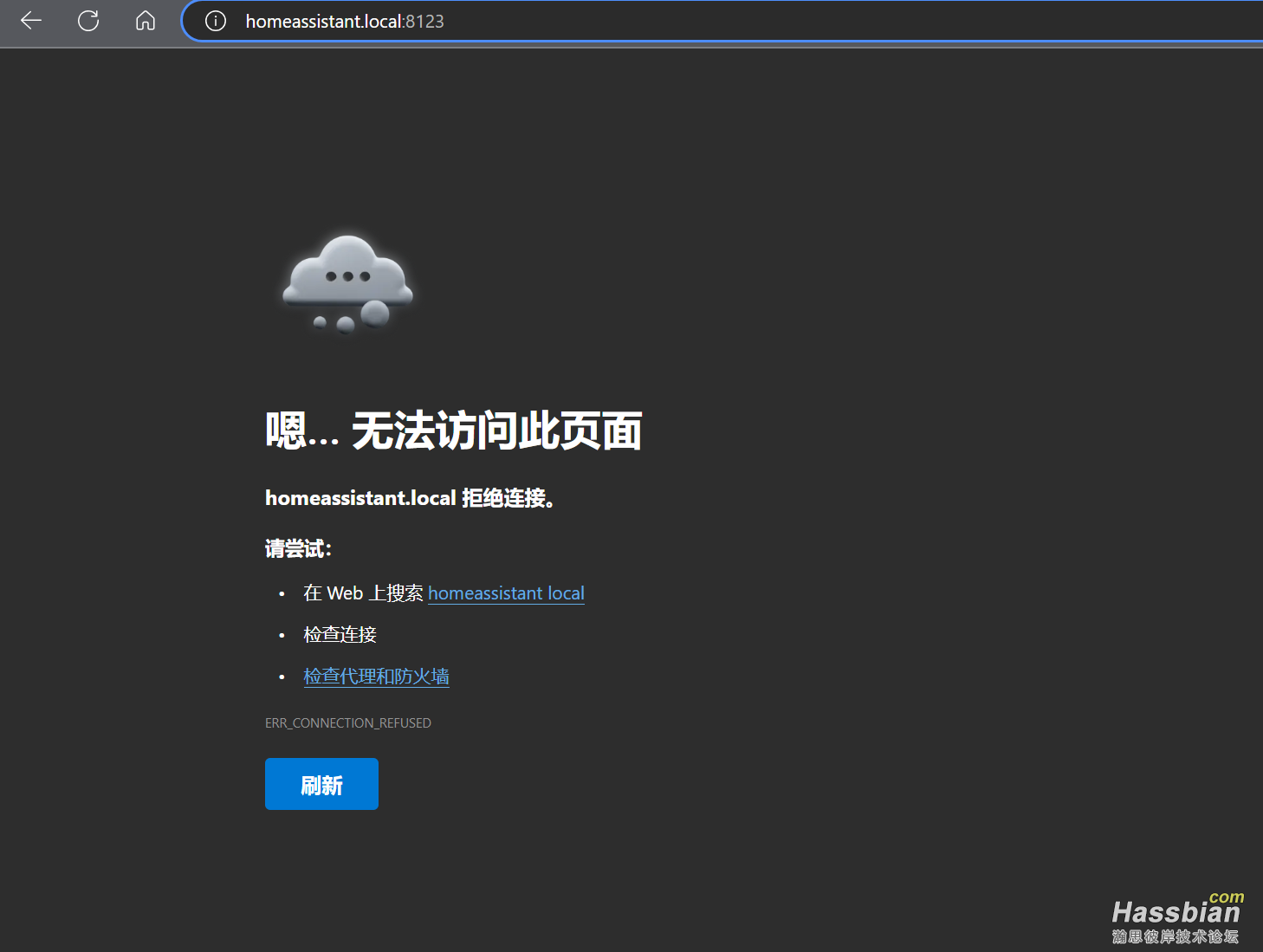This screenshot has height=952, width=1263.
Task: Click the homeassistant.local 拒绝连接 message
Action: (x=410, y=498)
